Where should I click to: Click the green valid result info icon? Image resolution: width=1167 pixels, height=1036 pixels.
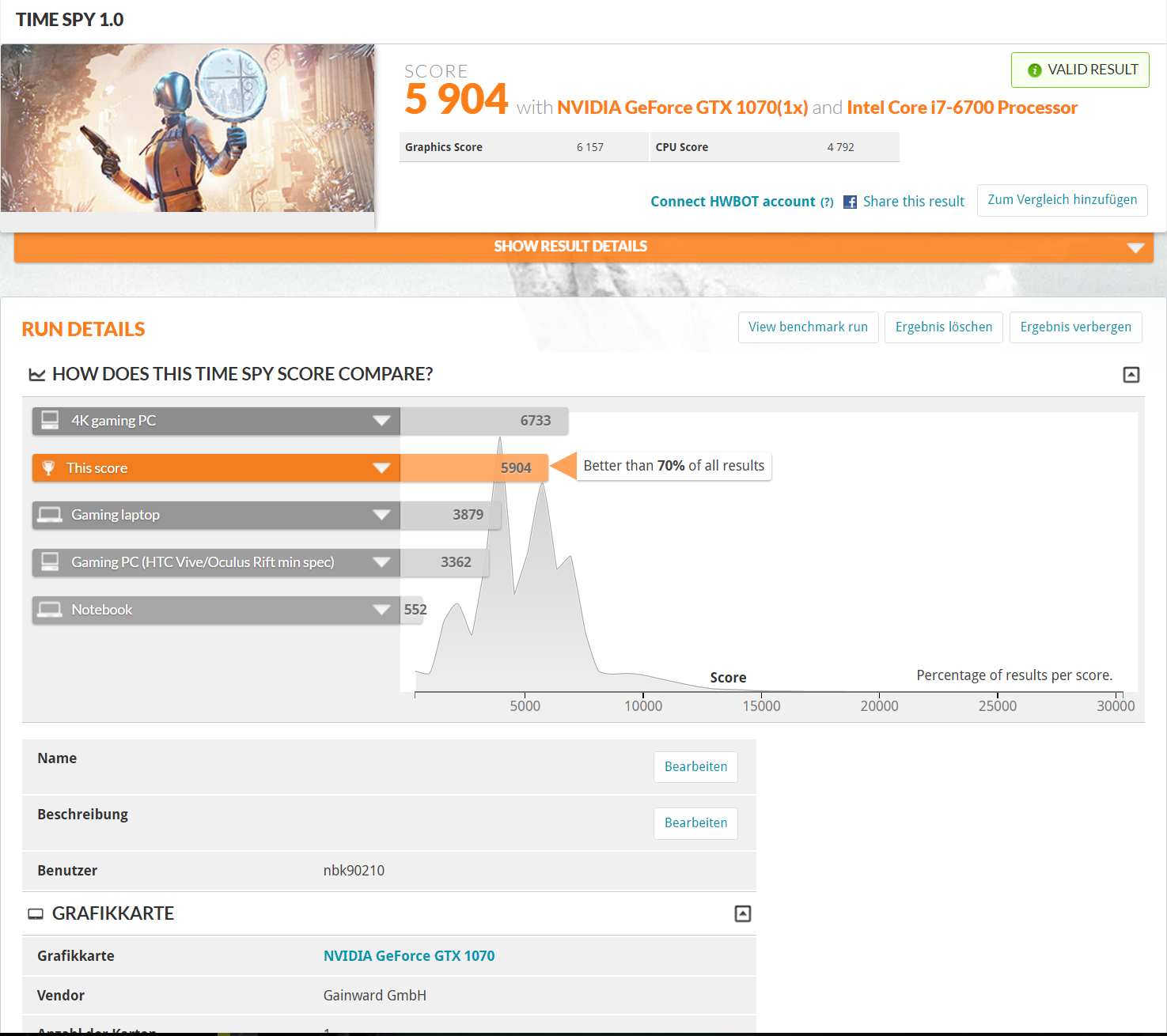tap(1034, 70)
